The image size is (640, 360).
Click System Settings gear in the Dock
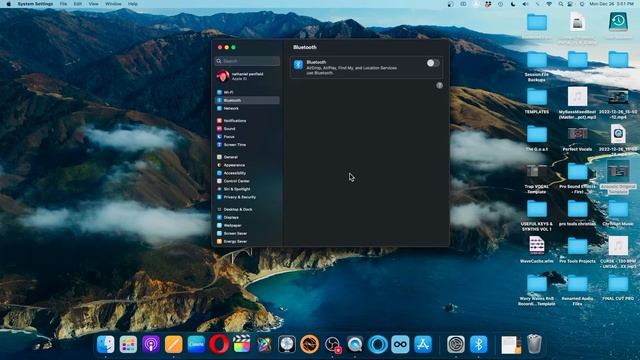(456, 344)
